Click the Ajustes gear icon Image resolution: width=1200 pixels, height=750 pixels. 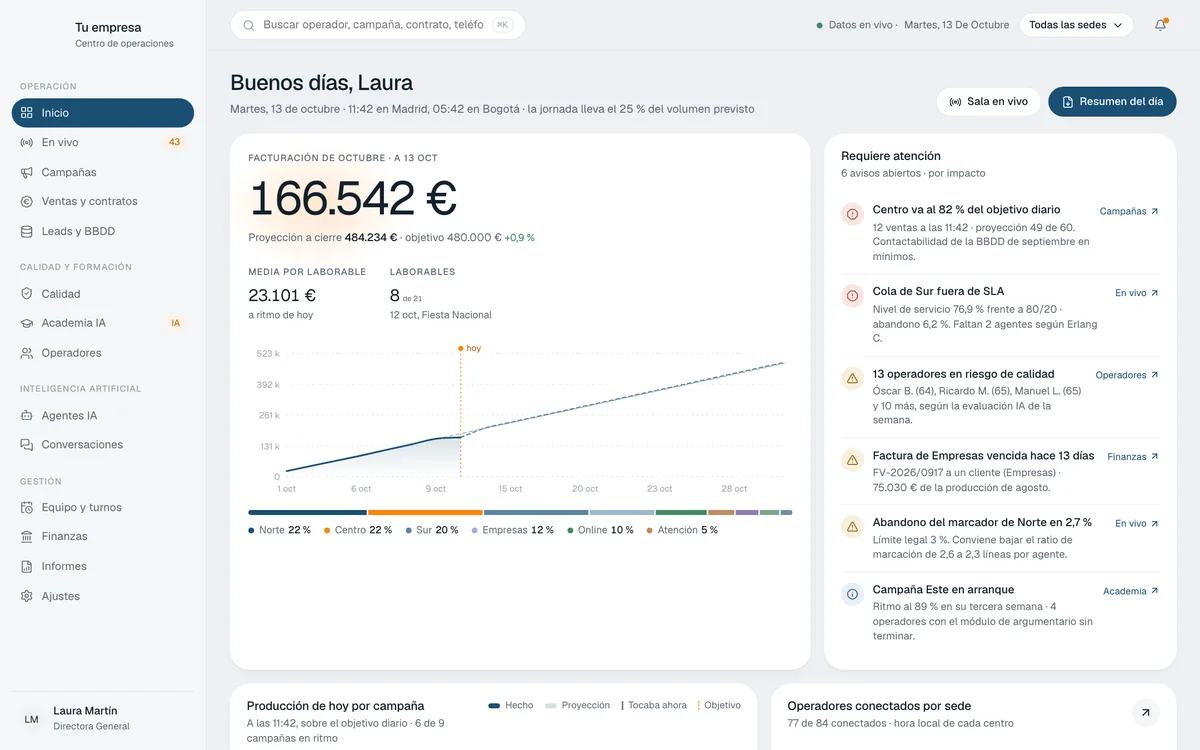27,596
